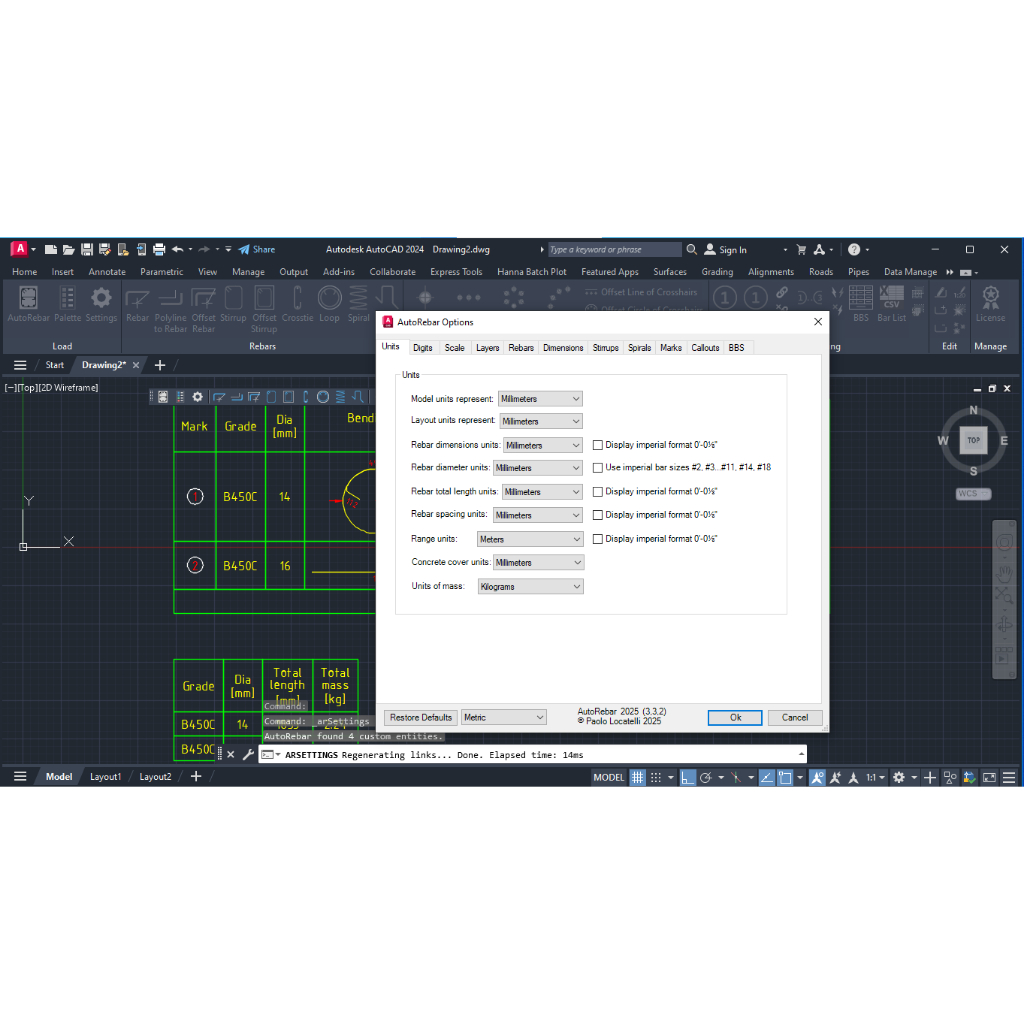Switch to the Callouts tab
The image size is (1024, 1024).
click(x=705, y=348)
